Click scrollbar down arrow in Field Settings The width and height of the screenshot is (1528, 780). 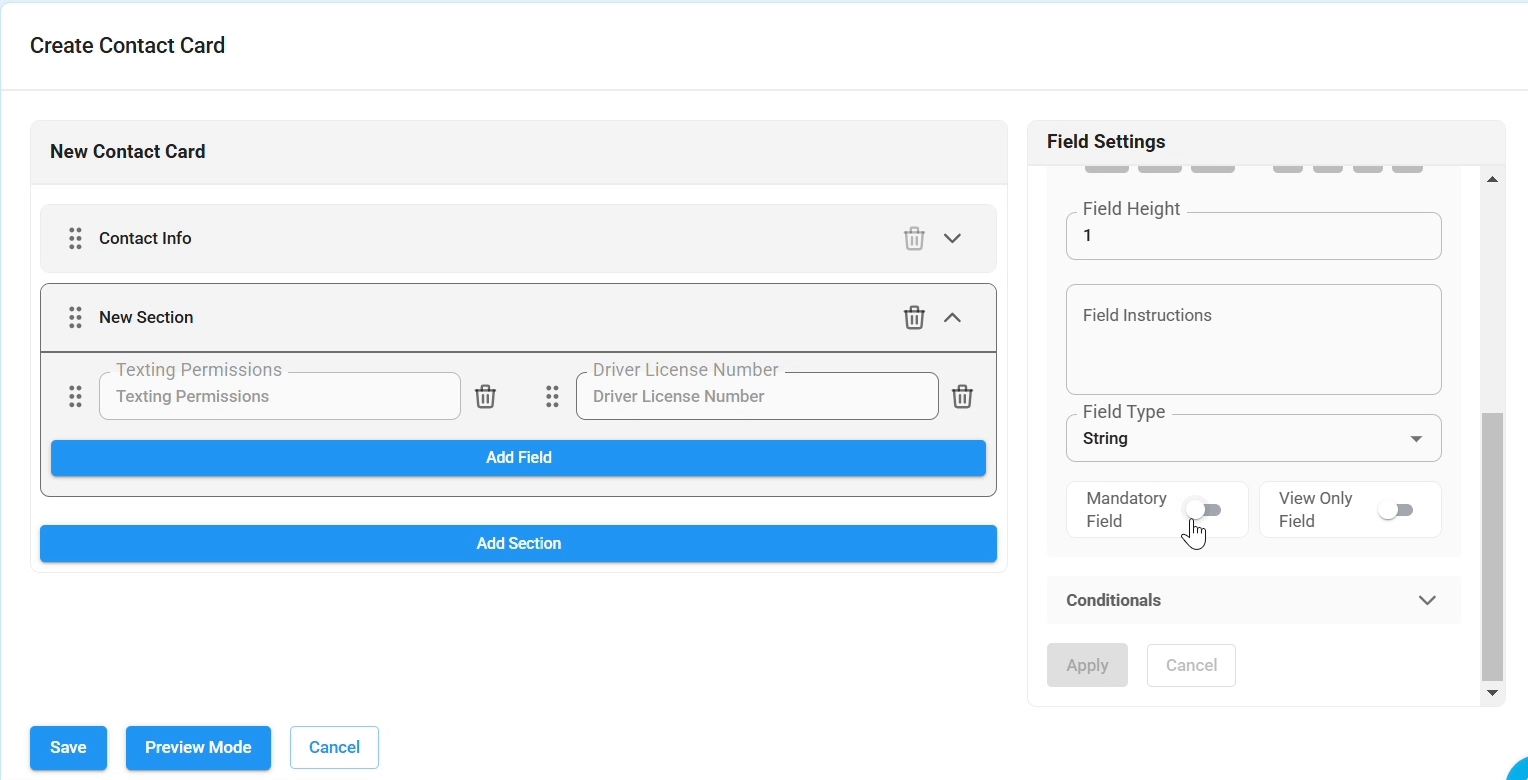1492,692
